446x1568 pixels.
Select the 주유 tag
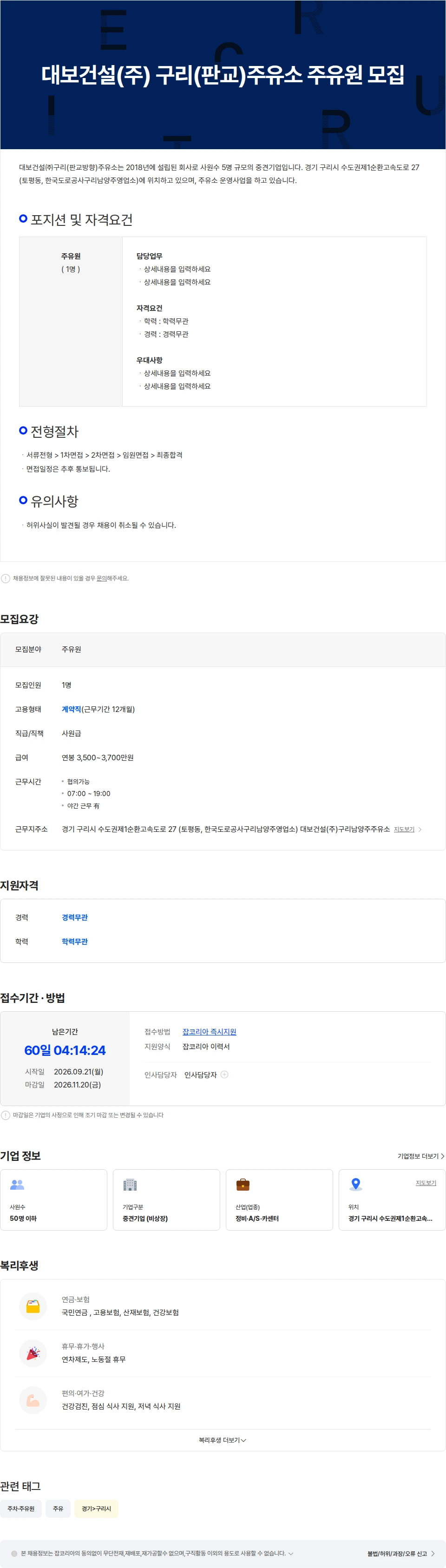58,1509
